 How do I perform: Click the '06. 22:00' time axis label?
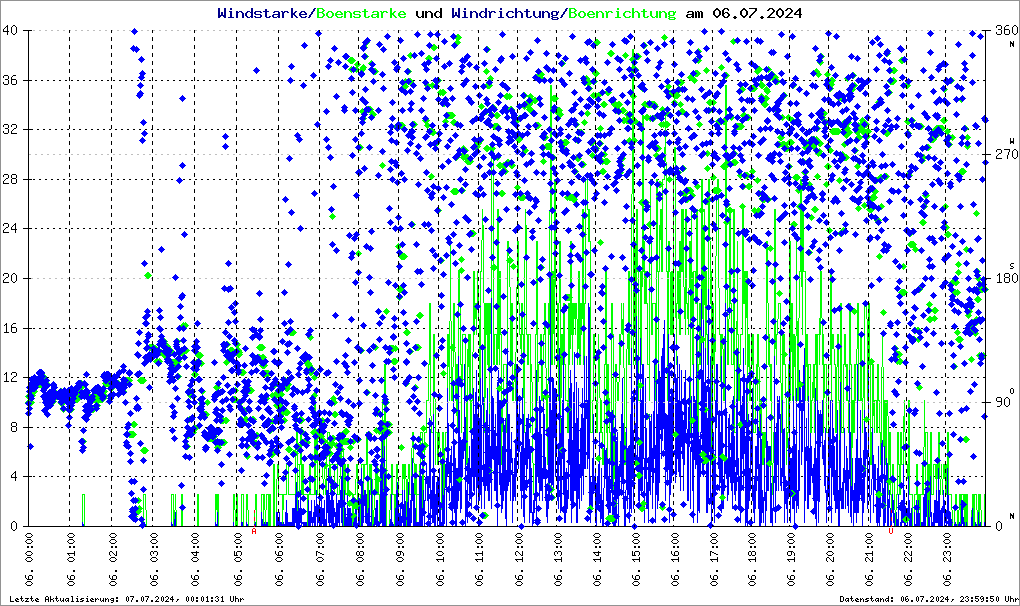click(907, 559)
